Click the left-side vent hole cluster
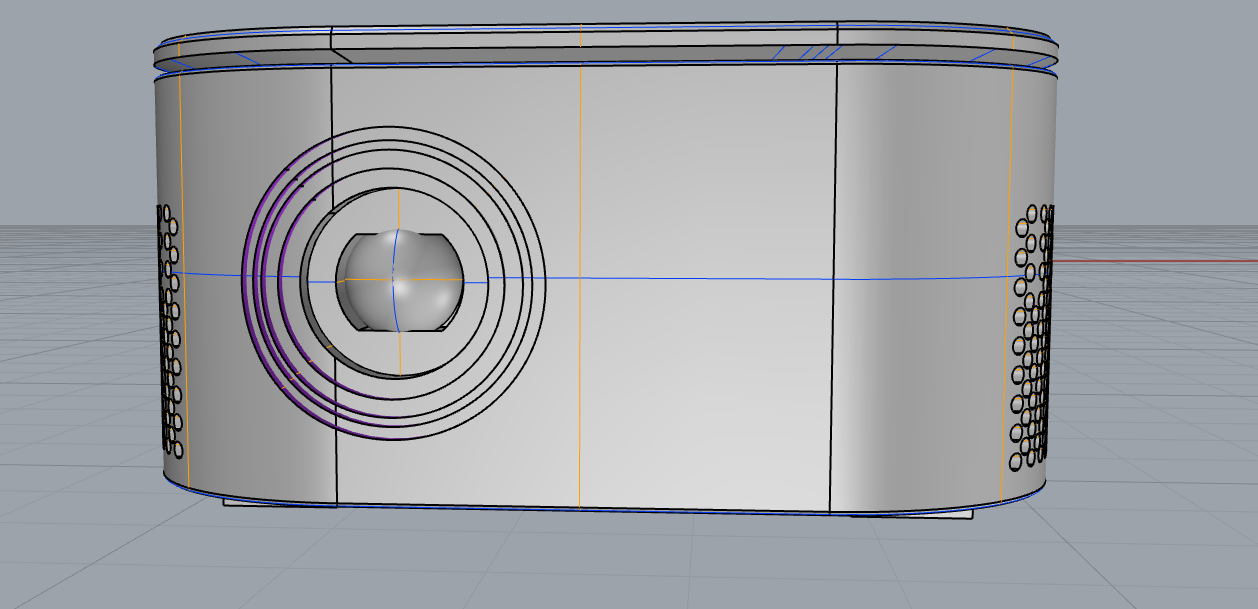Screen dimensions: 1258x609 pyautogui.click(x=168, y=330)
